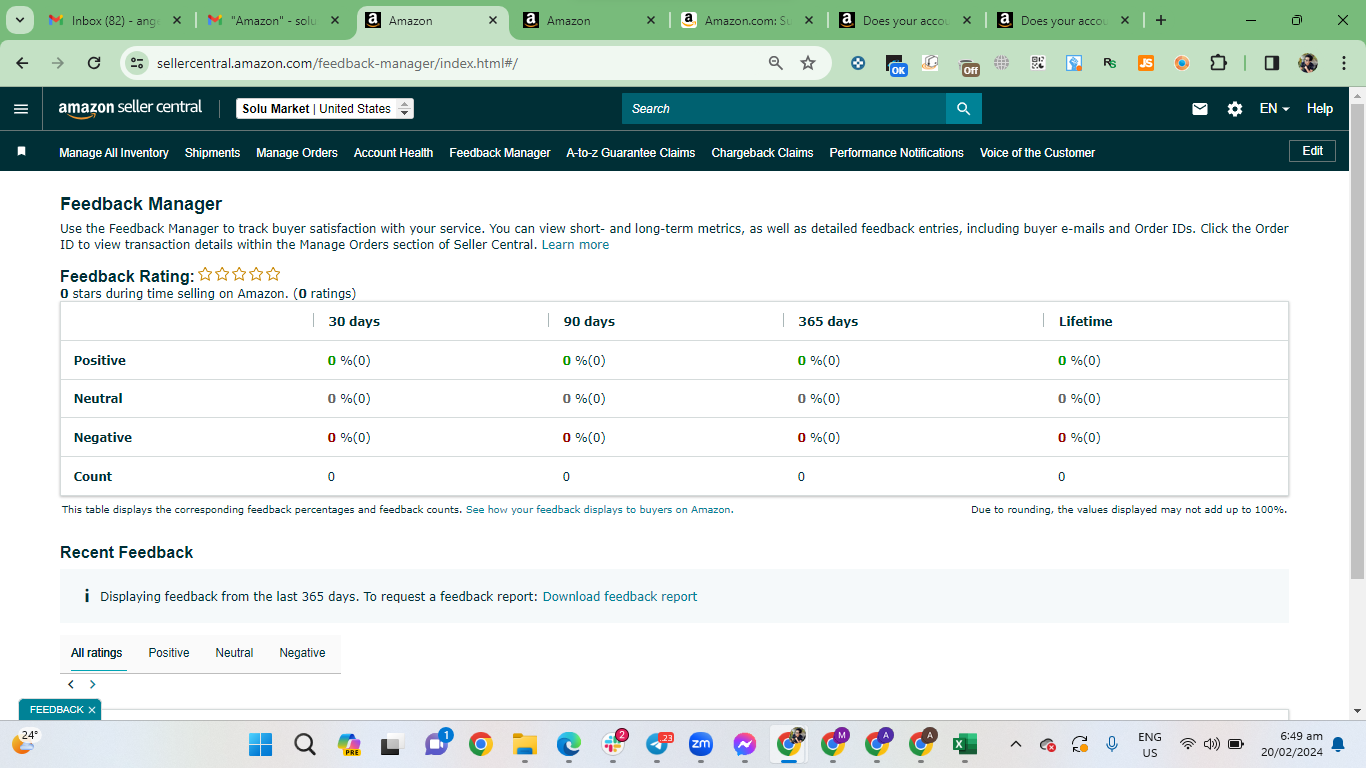
Task: Open a new browser tab
Action: (x=1160, y=20)
